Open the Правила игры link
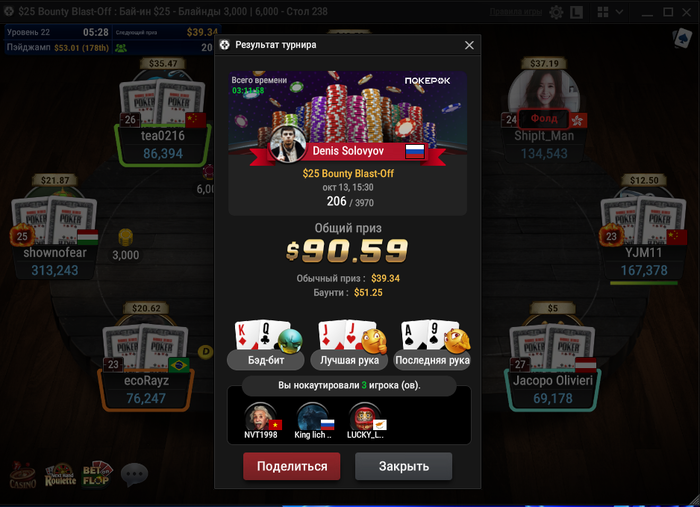The image size is (700, 507). (x=516, y=12)
